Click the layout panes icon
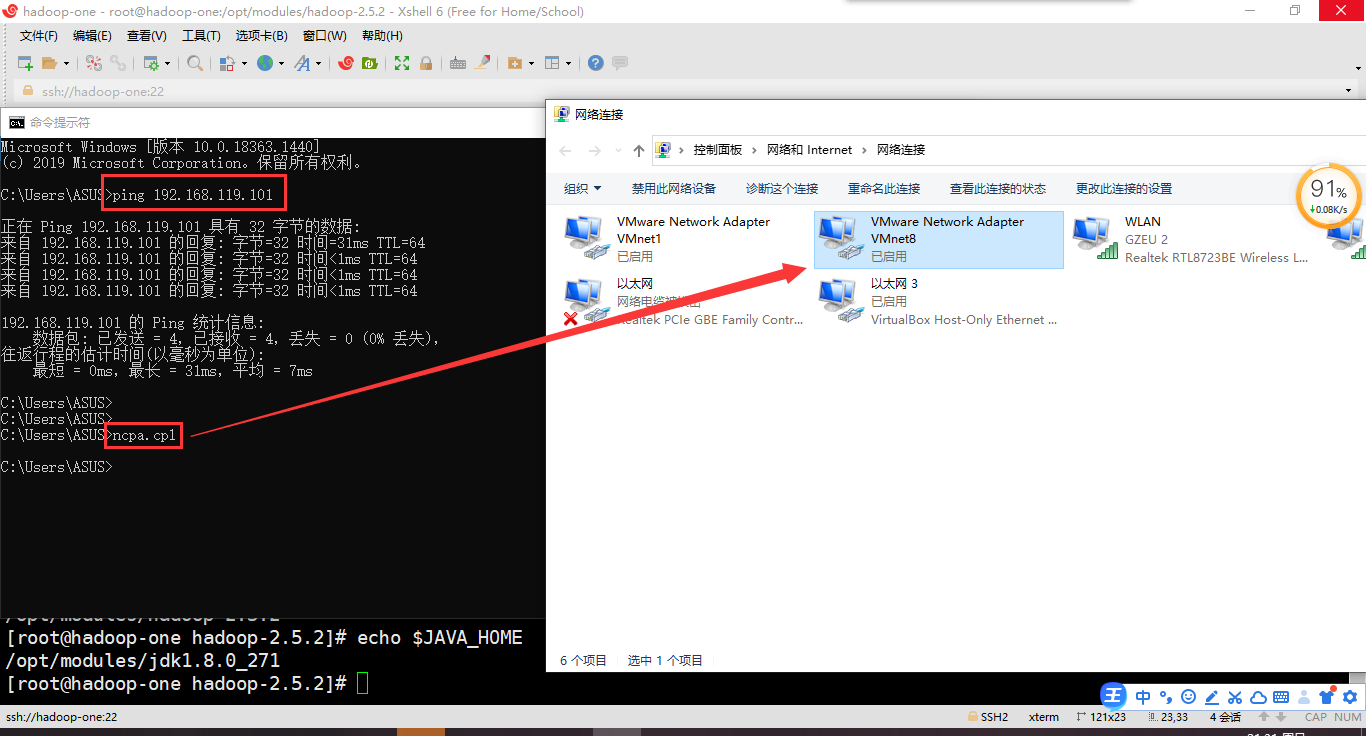The image size is (1366, 736). pyautogui.click(x=552, y=63)
